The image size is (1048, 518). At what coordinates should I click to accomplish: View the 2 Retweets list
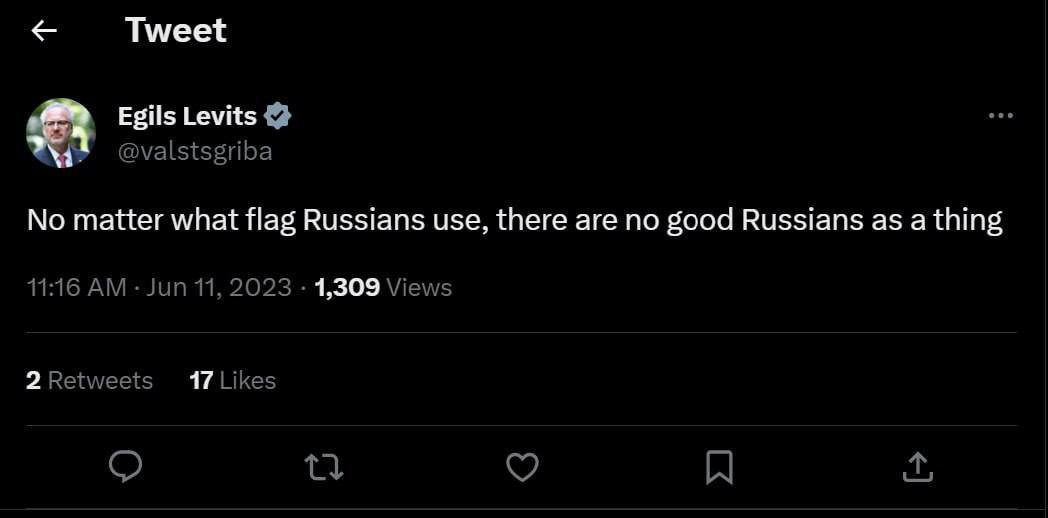coord(89,380)
